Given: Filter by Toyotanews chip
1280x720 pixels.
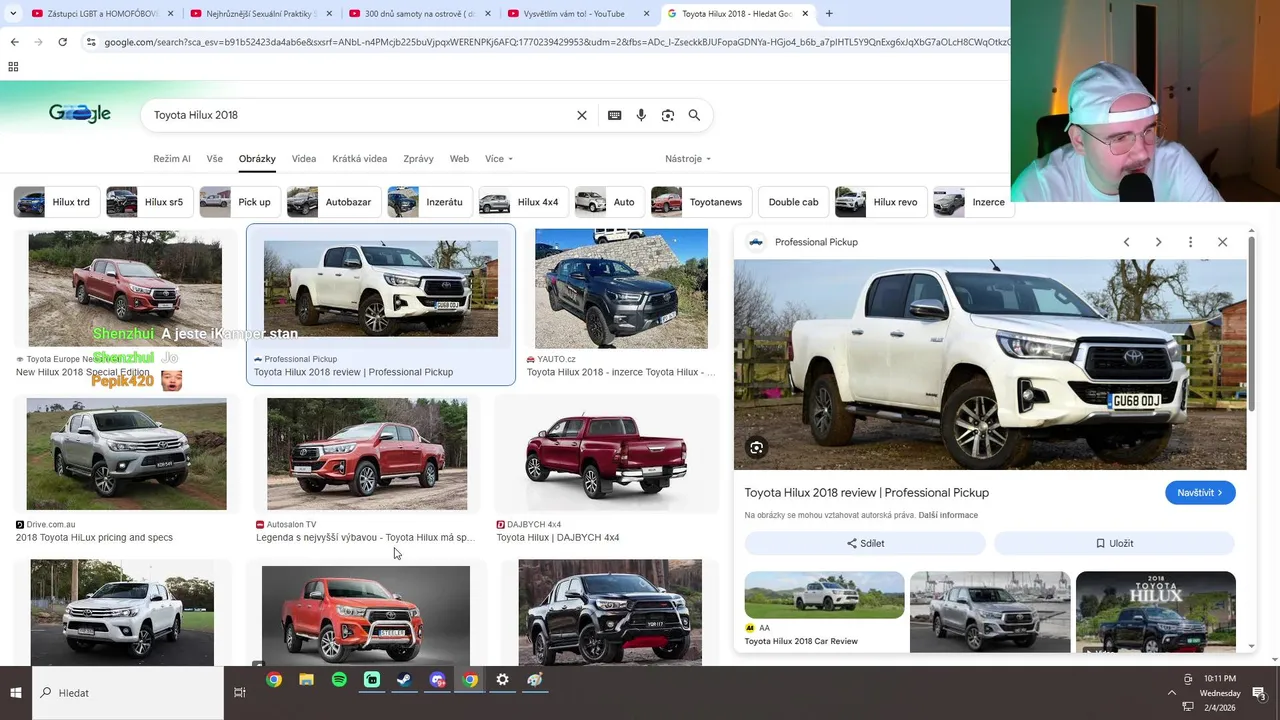Looking at the screenshot, I should pos(701,202).
